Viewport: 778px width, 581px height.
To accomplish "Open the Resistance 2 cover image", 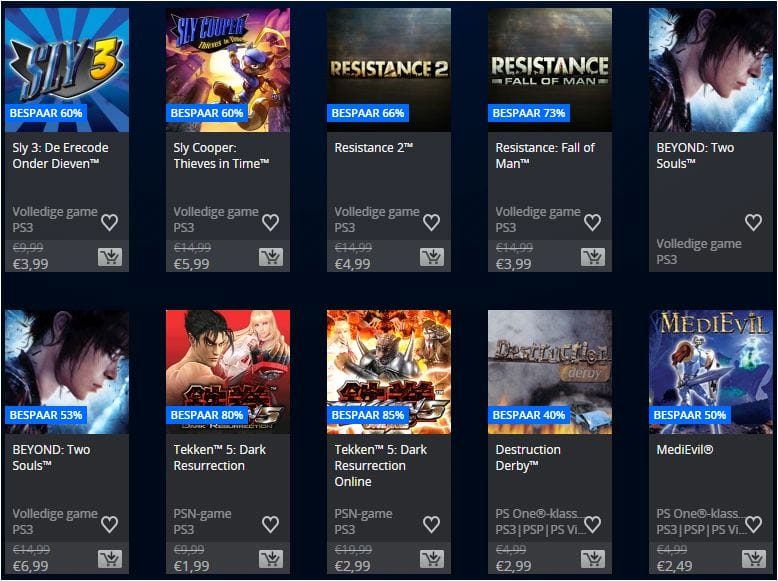I will 389,70.
